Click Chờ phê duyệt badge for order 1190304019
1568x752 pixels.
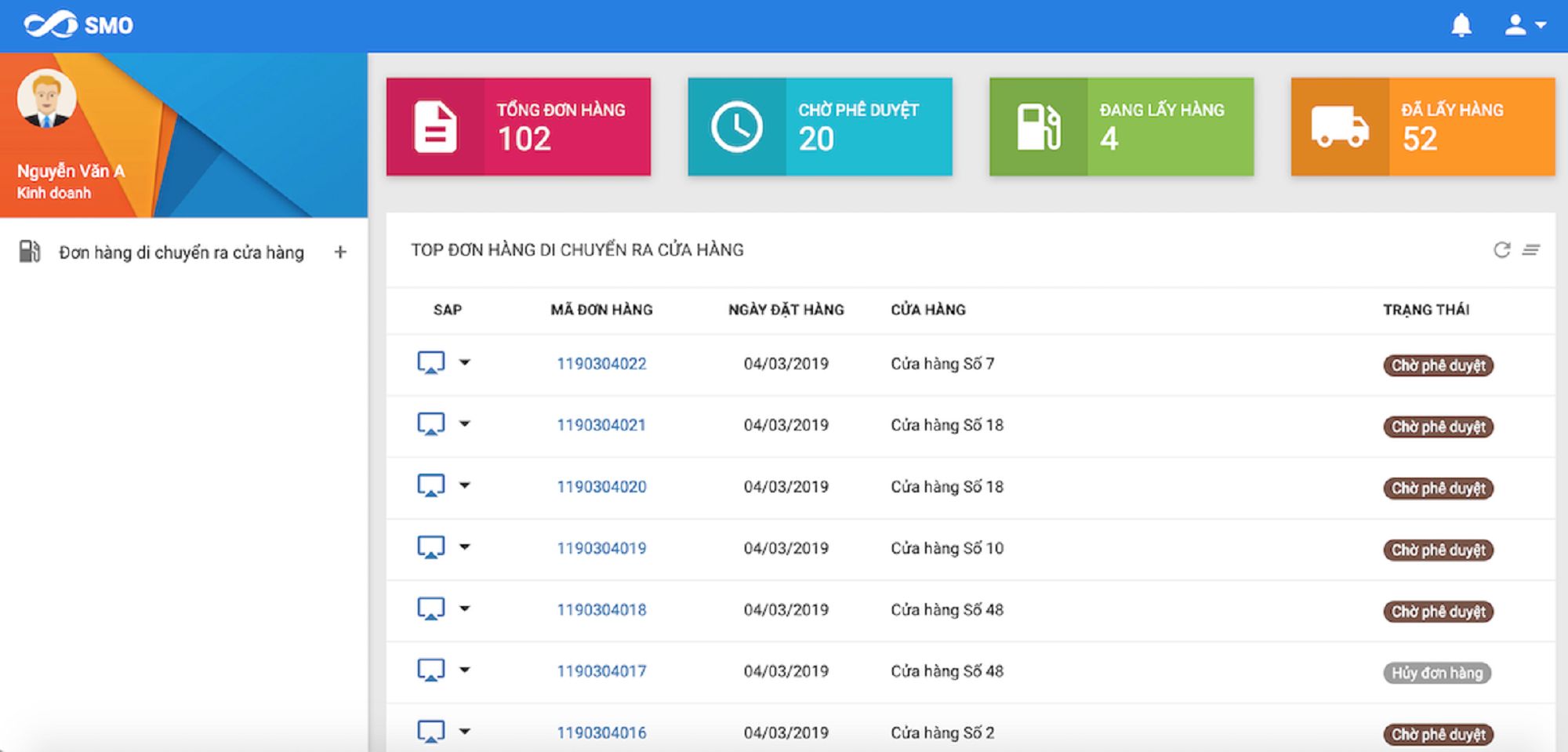(1439, 550)
